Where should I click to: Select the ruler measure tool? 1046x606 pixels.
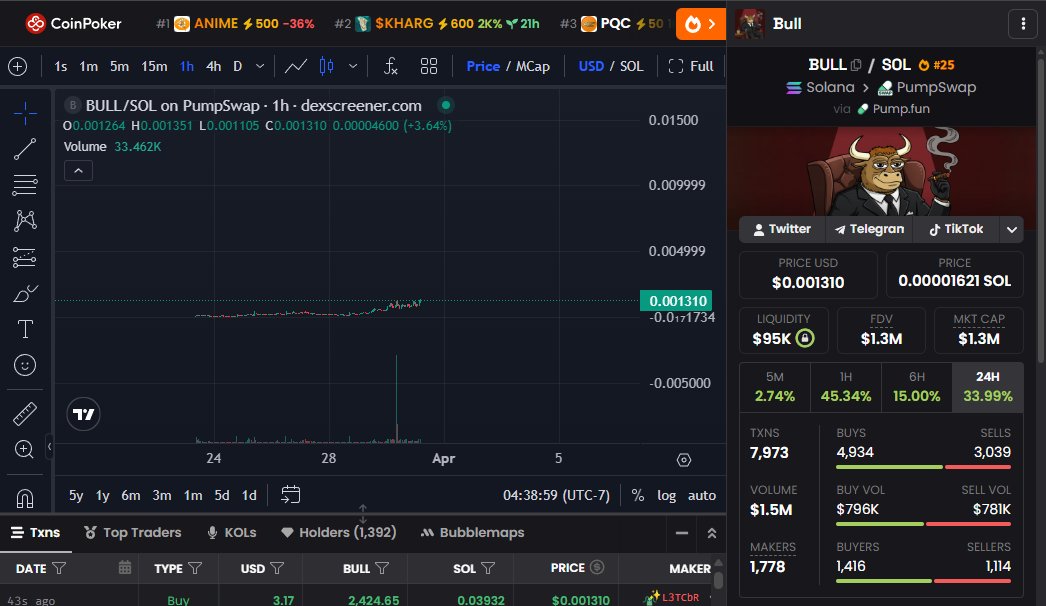(x=25, y=414)
